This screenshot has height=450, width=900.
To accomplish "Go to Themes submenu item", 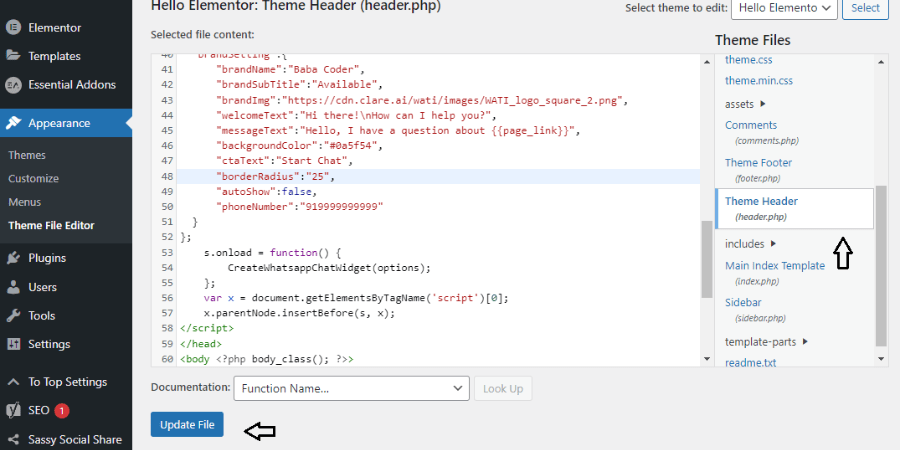I will point(27,156).
